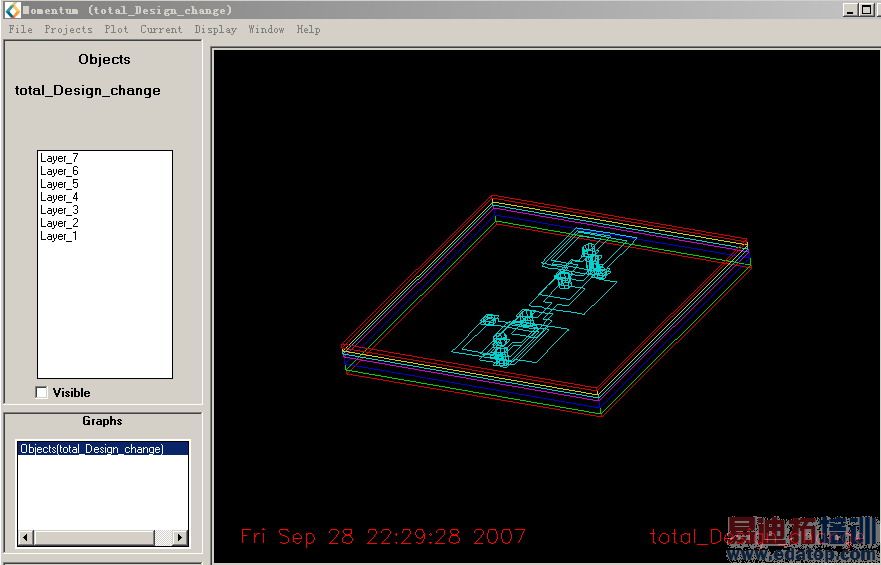Open the Help menu

pyautogui.click(x=308, y=29)
